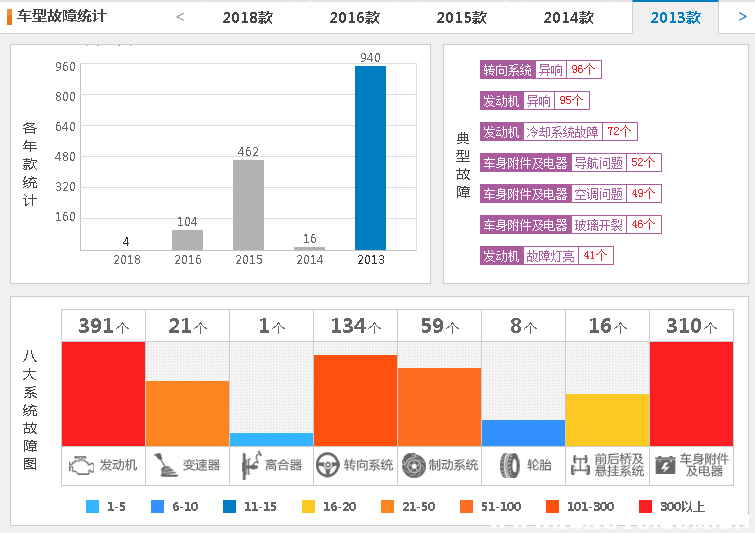This screenshot has height=533, width=755.
Task: Go to previous years with left arrow
Action: [180, 17]
